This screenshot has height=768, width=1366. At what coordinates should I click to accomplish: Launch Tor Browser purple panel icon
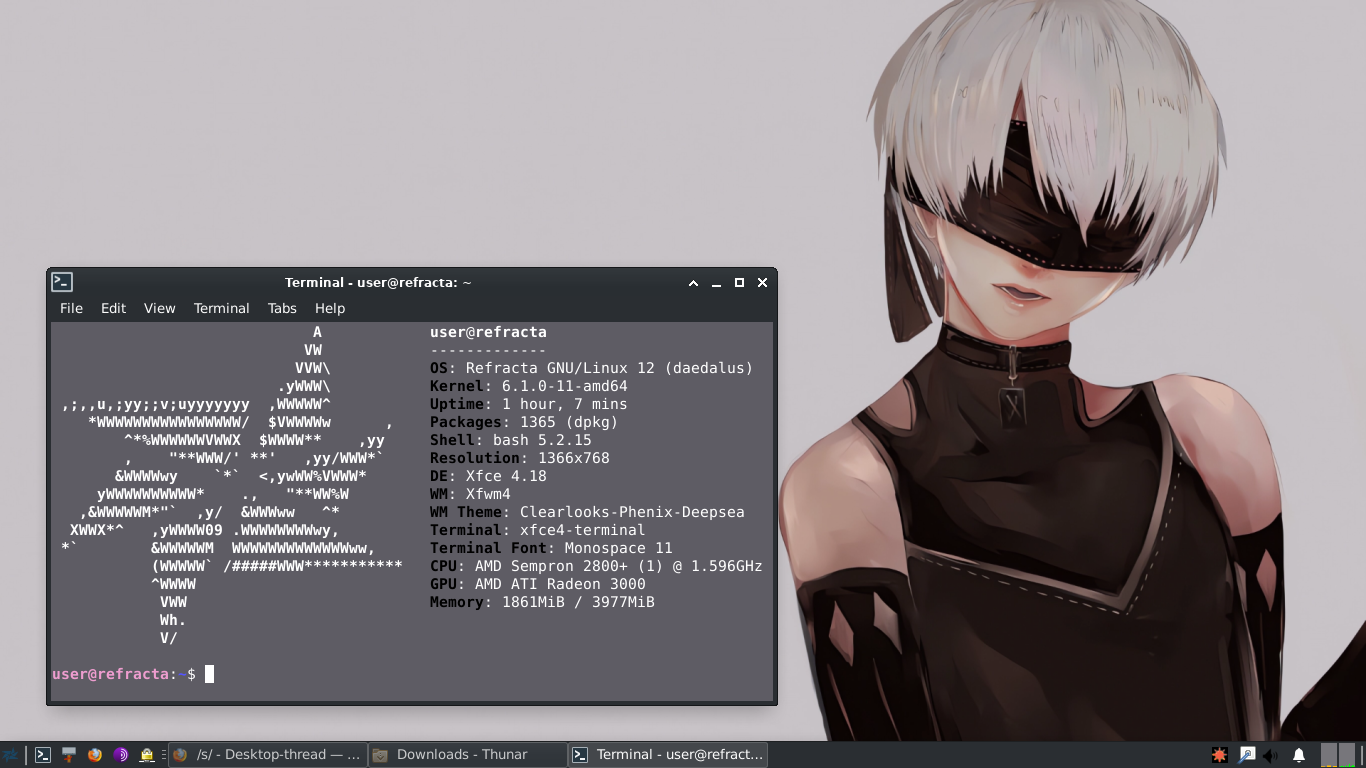coord(121,755)
